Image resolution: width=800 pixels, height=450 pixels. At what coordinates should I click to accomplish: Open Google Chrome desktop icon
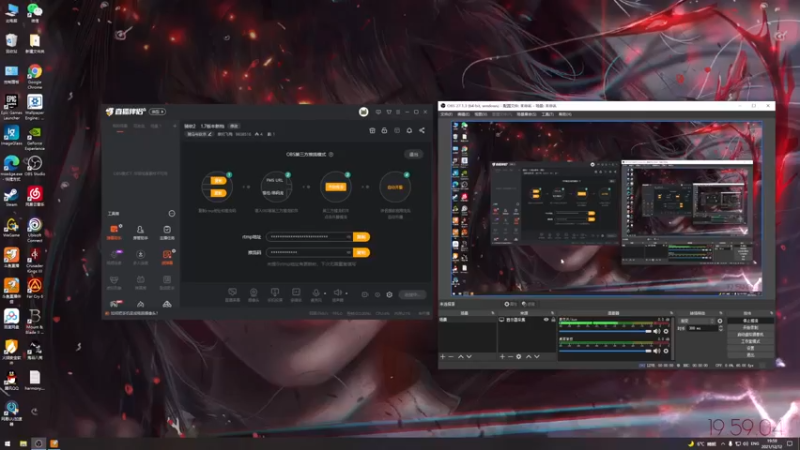point(35,77)
